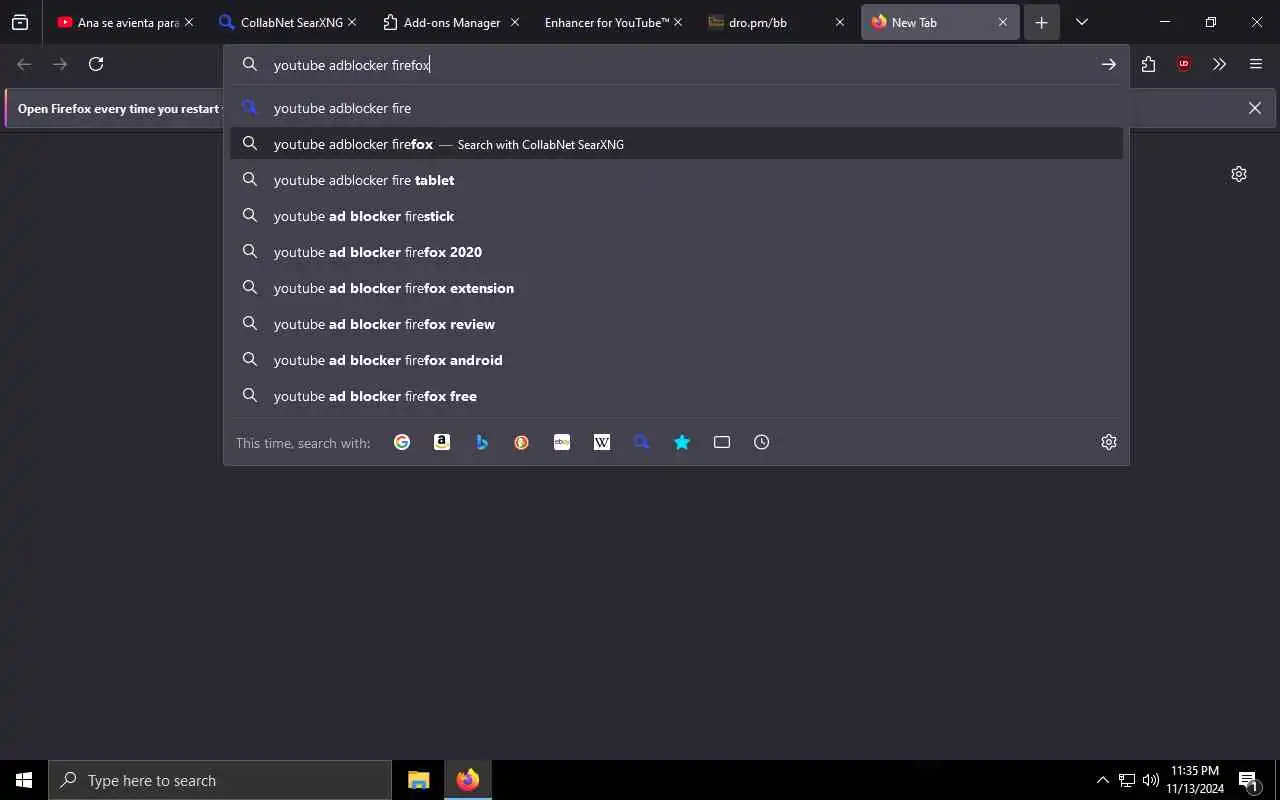The image size is (1280, 800).
Task: Select suggestion 'youtube ad blocker firefox android'
Action: (676, 360)
